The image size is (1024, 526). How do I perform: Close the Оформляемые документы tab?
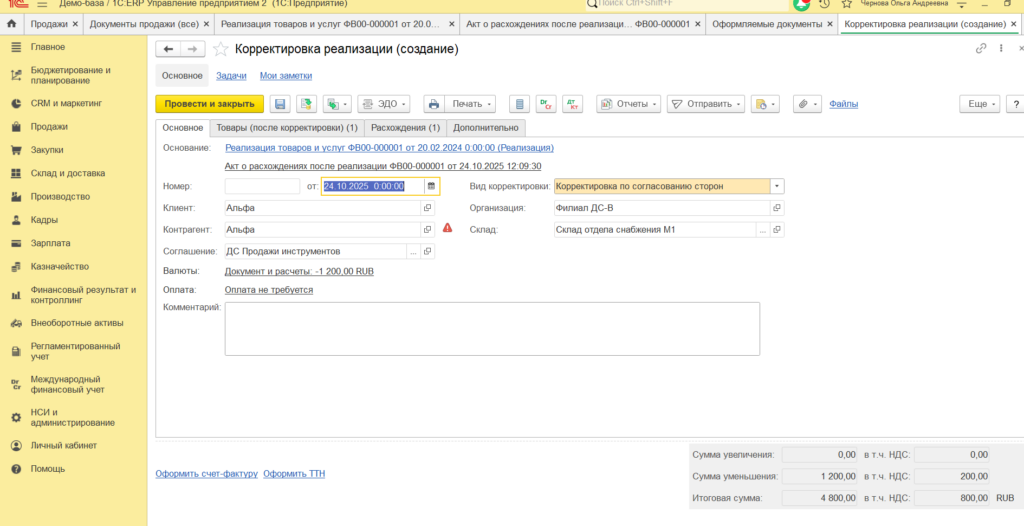click(x=830, y=24)
